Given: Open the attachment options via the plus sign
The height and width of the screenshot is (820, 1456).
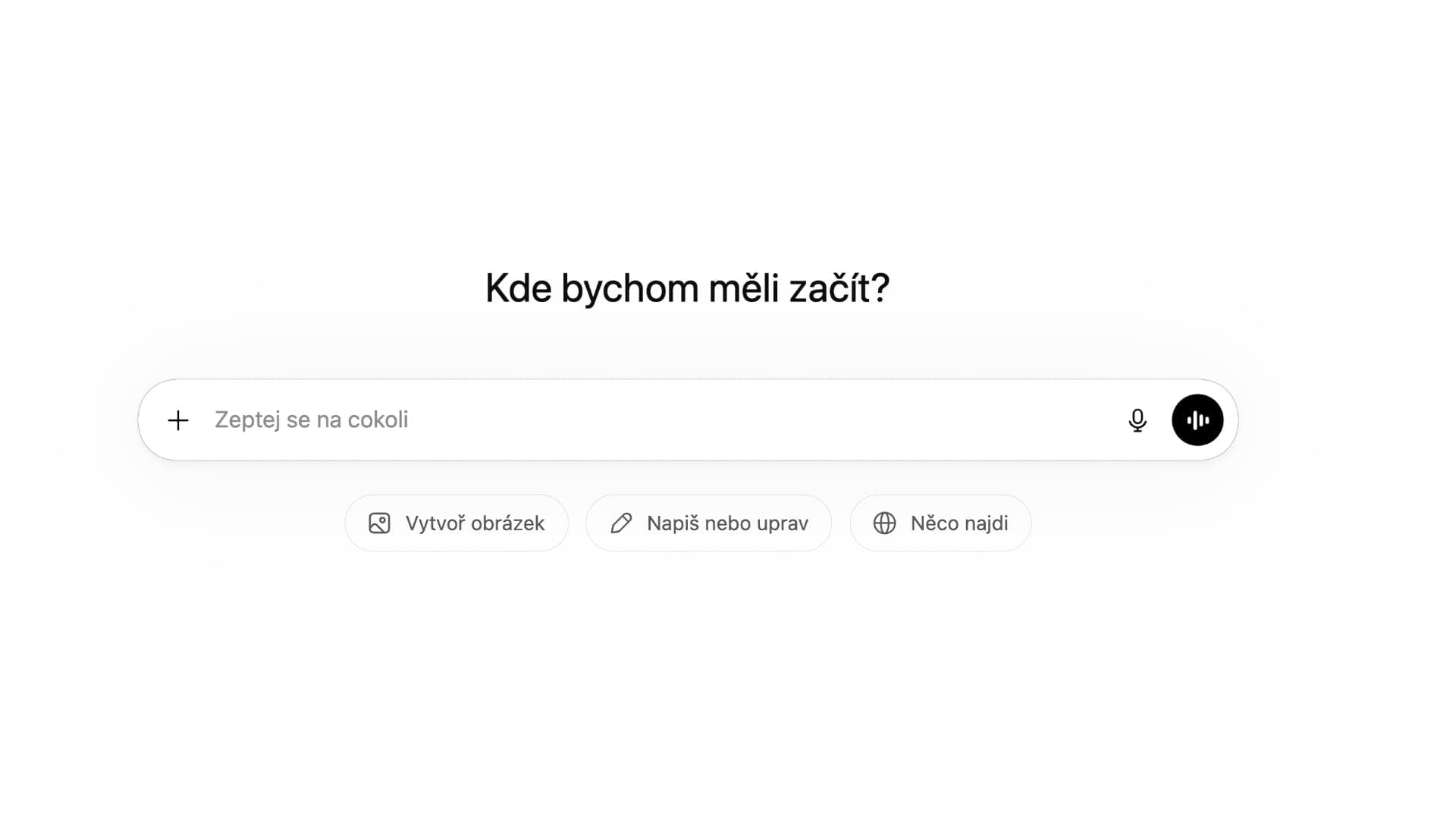Looking at the screenshot, I should (179, 419).
